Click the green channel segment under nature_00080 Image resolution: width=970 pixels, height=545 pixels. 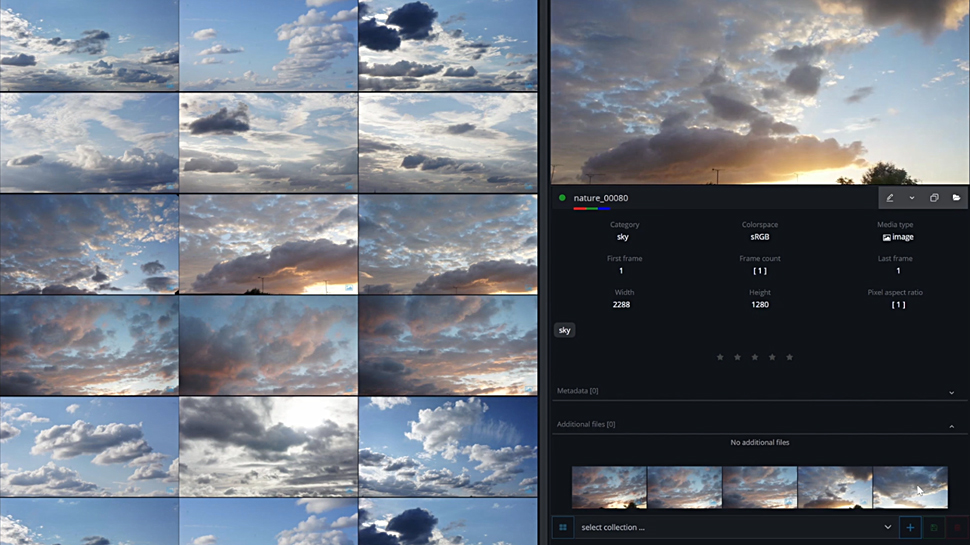[591, 208]
